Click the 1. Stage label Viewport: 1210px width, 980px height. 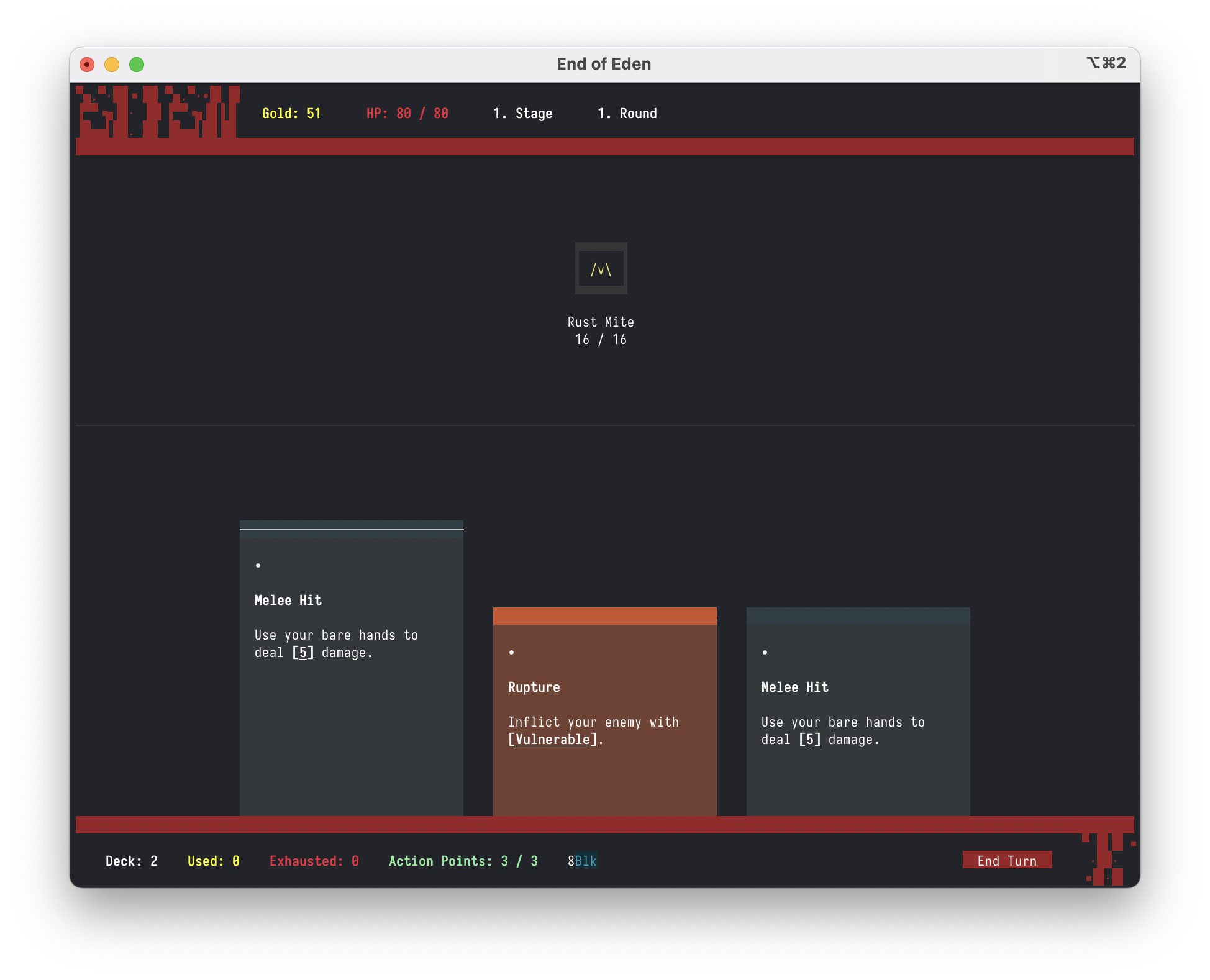tap(522, 114)
